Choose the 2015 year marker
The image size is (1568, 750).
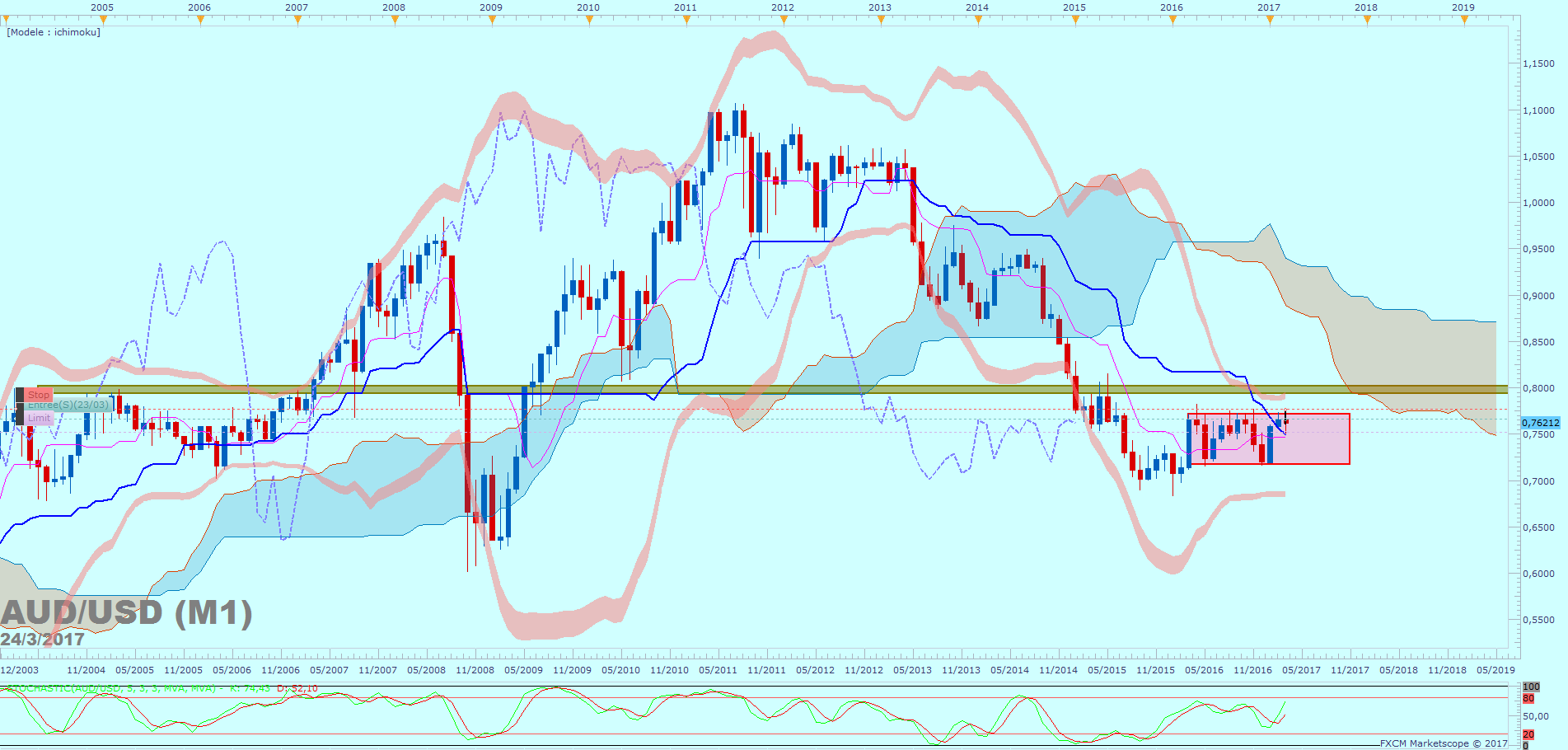point(1074,7)
